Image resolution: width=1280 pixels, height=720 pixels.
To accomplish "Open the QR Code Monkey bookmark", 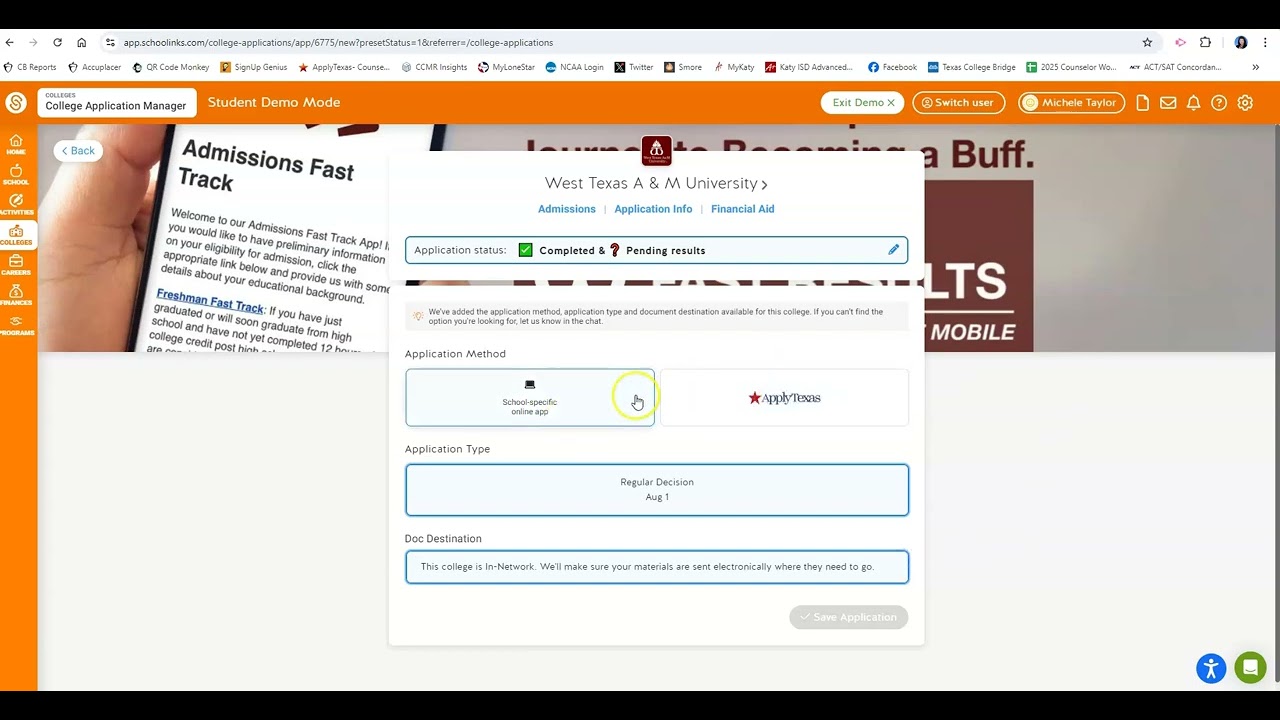I will pos(171,67).
